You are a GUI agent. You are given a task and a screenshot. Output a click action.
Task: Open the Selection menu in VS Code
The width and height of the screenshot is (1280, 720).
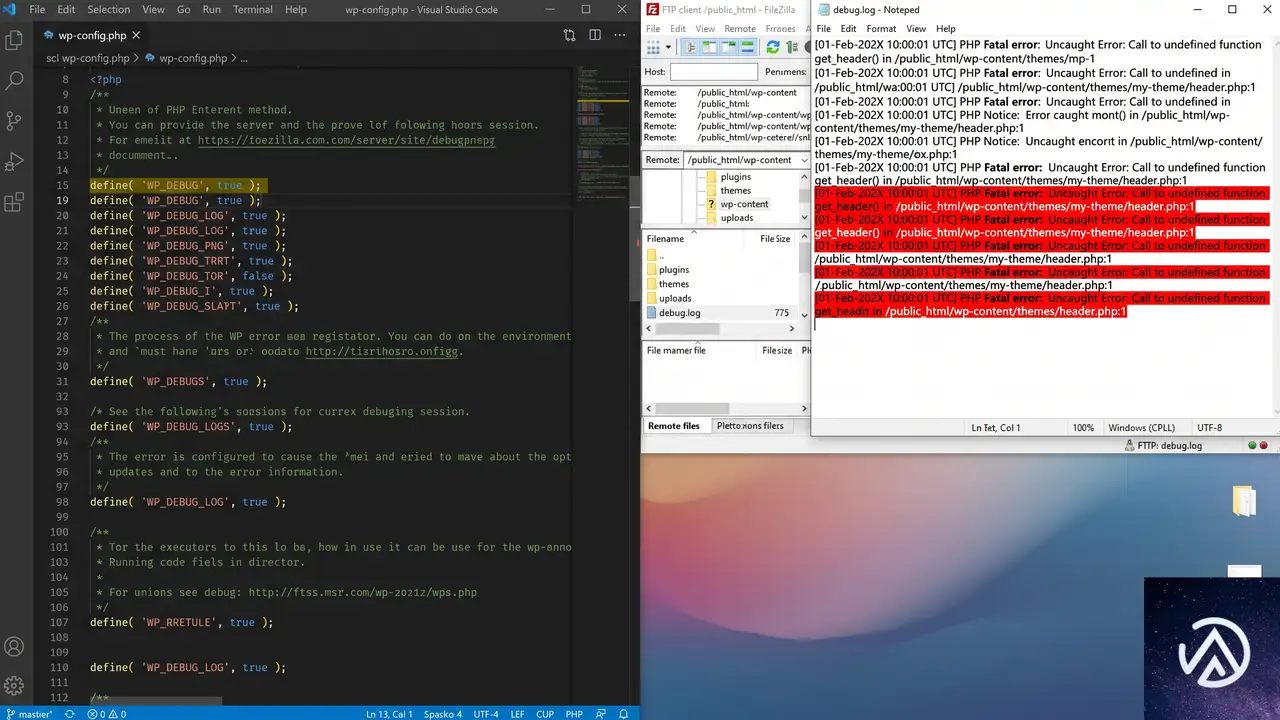(x=109, y=9)
